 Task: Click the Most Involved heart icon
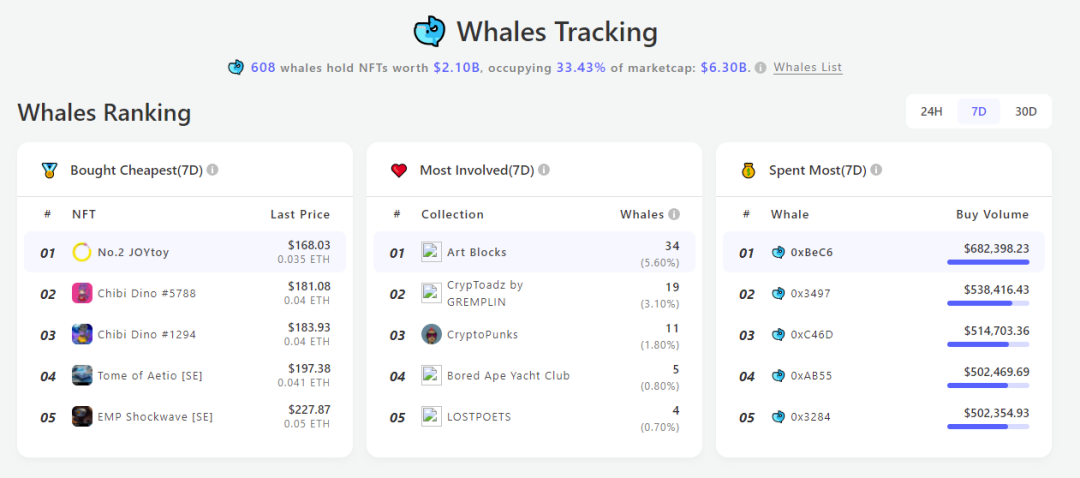click(x=399, y=170)
